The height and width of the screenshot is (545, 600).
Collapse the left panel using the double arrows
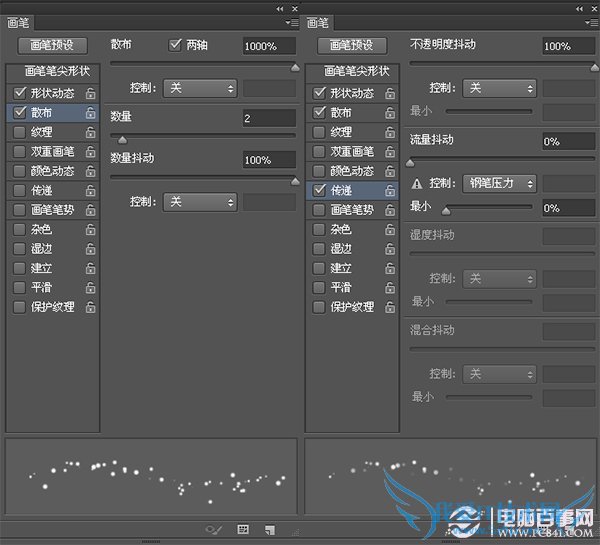[279, 7]
